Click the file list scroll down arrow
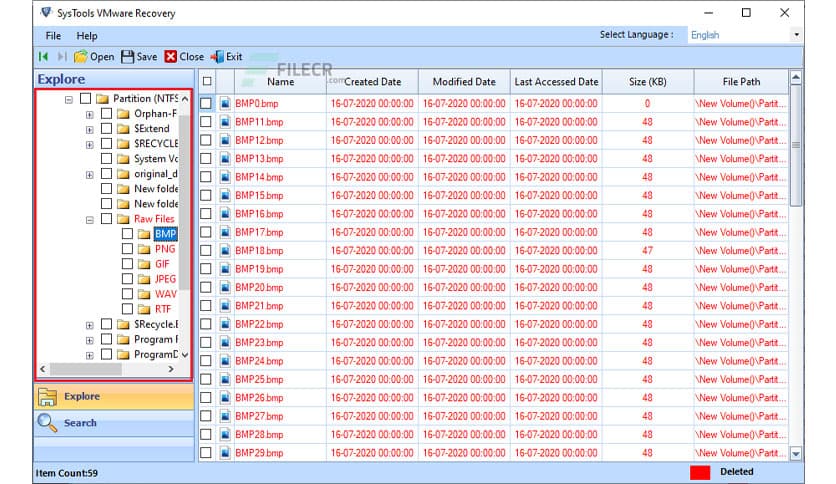The width and height of the screenshot is (836, 484). point(796,454)
